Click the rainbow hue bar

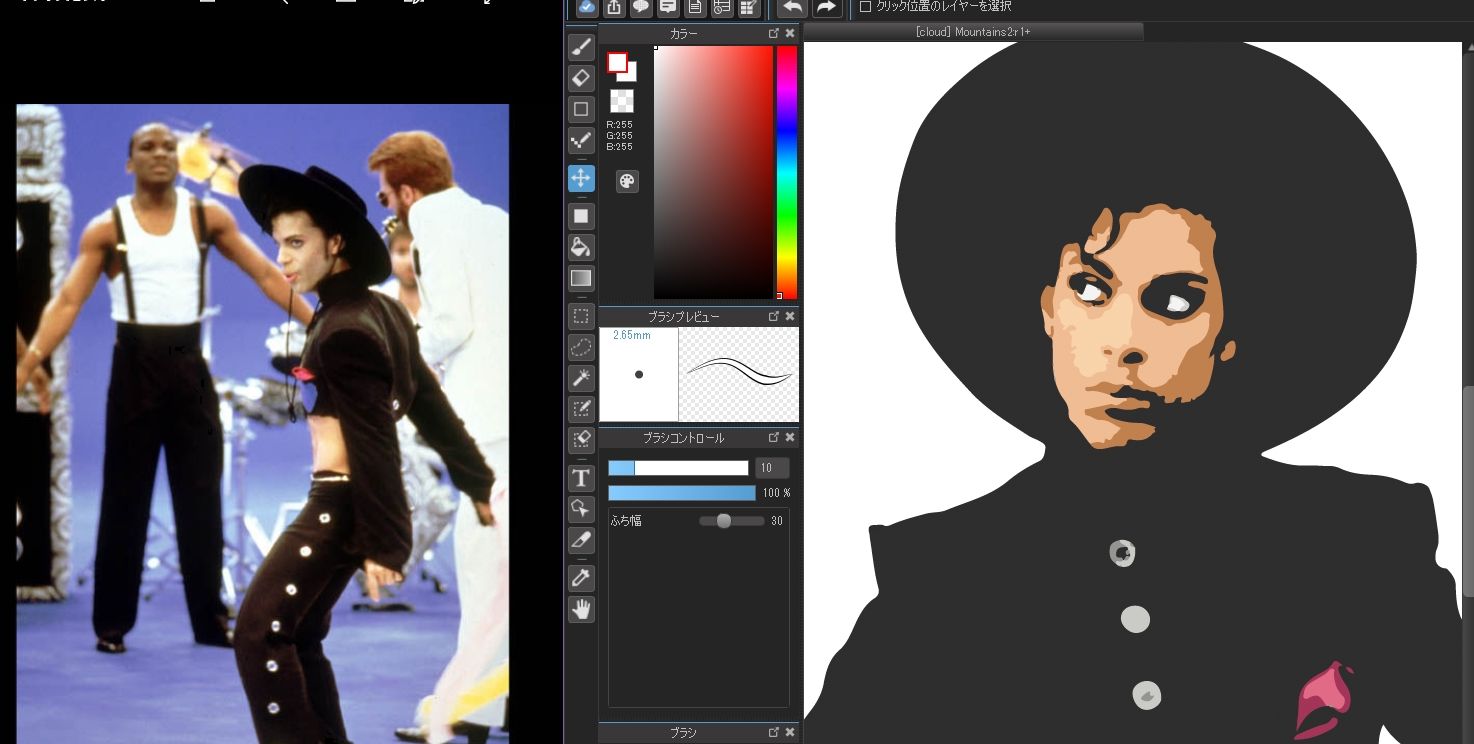click(787, 172)
